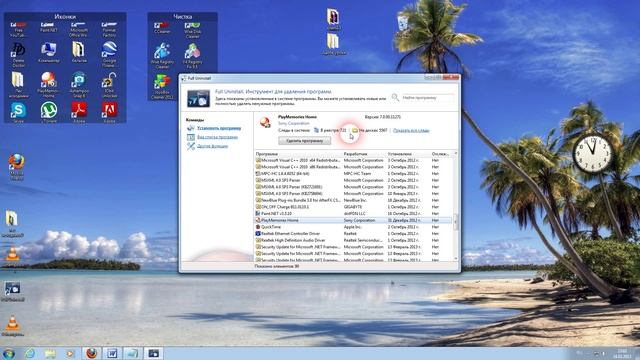Viewport: 640px width, 360px height.
Task: Select Microsoft Visual C++ 2010 x64 Redistributable row
Action: [353, 160]
